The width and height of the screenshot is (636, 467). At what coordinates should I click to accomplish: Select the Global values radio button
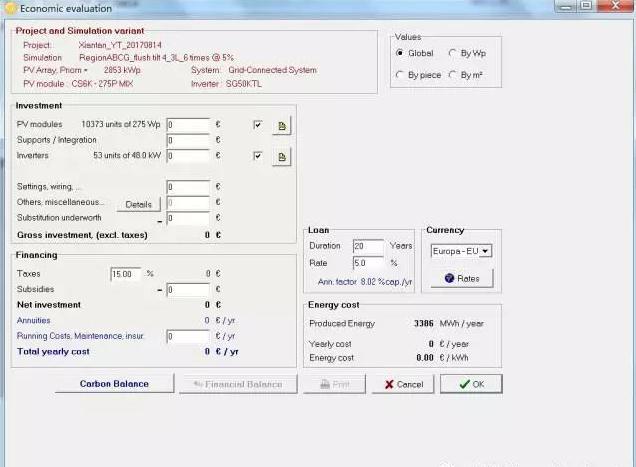pos(401,53)
